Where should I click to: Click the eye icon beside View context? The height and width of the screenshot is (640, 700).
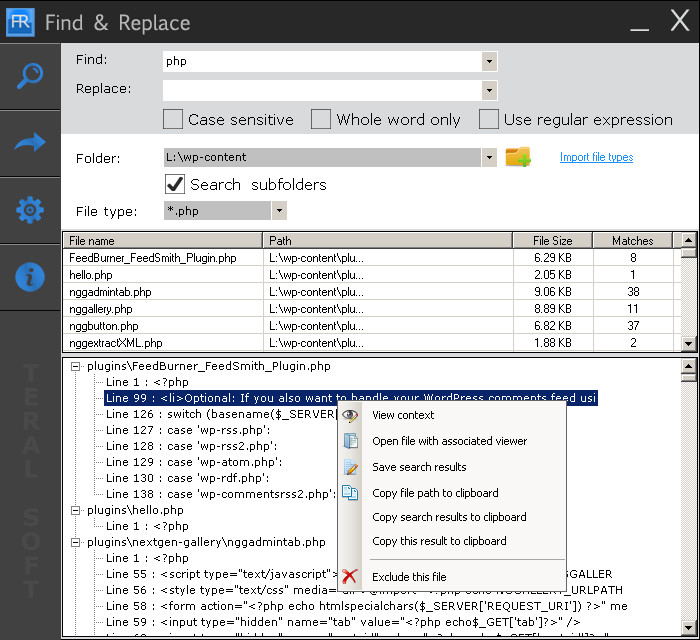click(x=350, y=415)
